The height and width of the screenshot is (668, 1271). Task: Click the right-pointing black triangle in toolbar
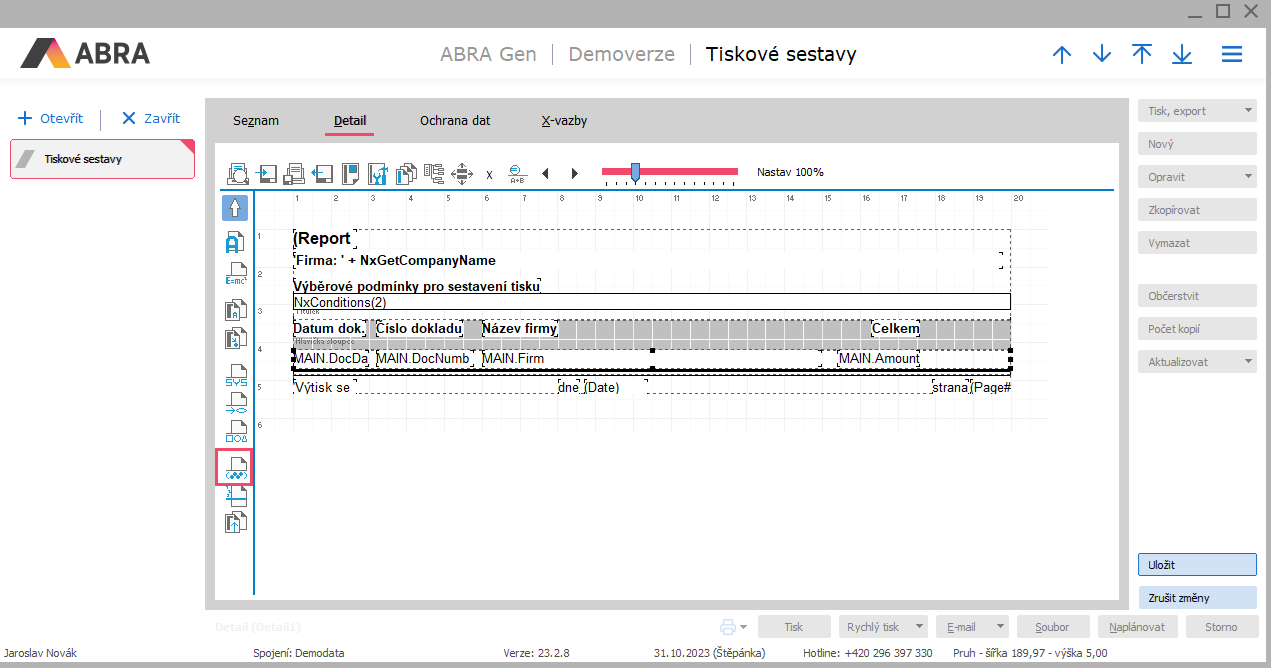tap(575, 174)
